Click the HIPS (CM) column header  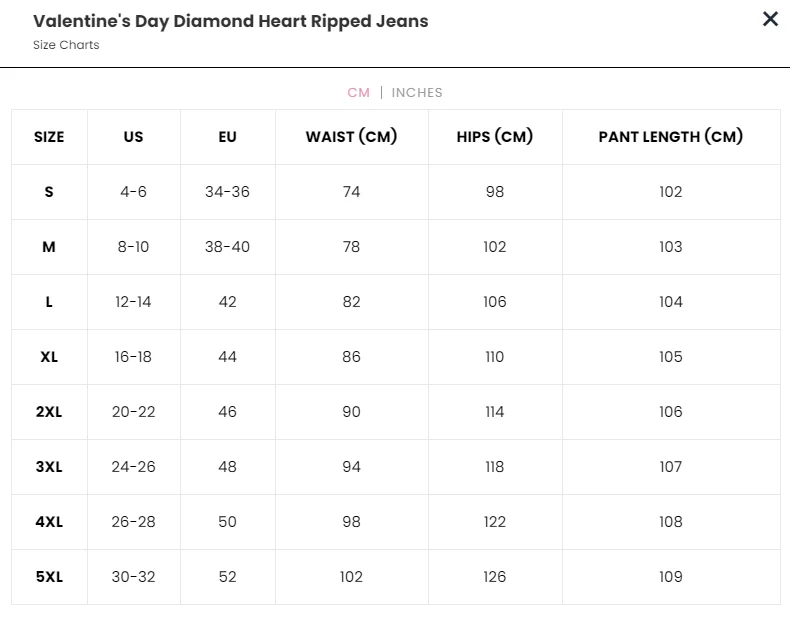[x=495, y=137]
